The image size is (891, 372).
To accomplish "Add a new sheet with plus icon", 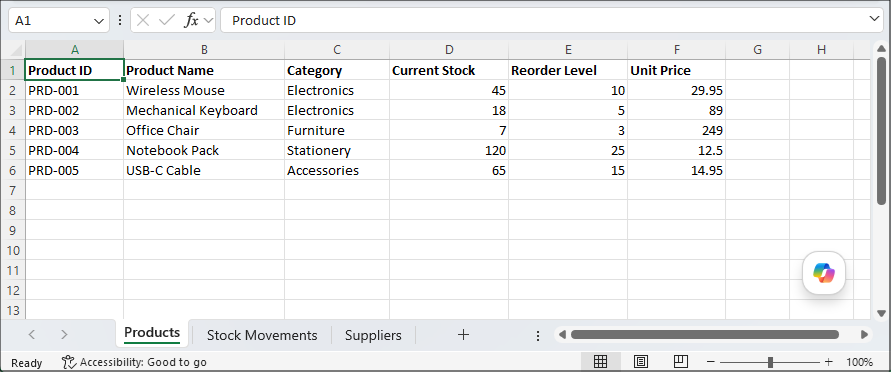I will click(x=463, y=335).
